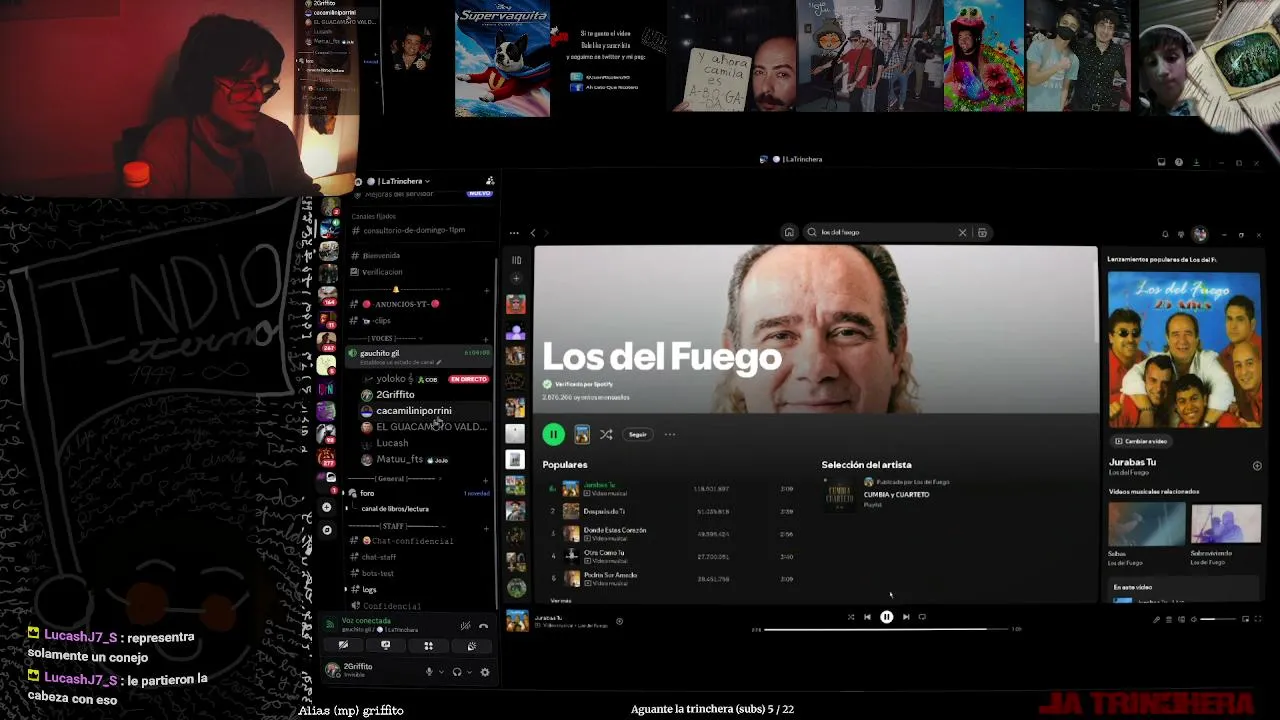Pause playback in the bottom player bar
1280x720 pixels.
pos(886,617)
